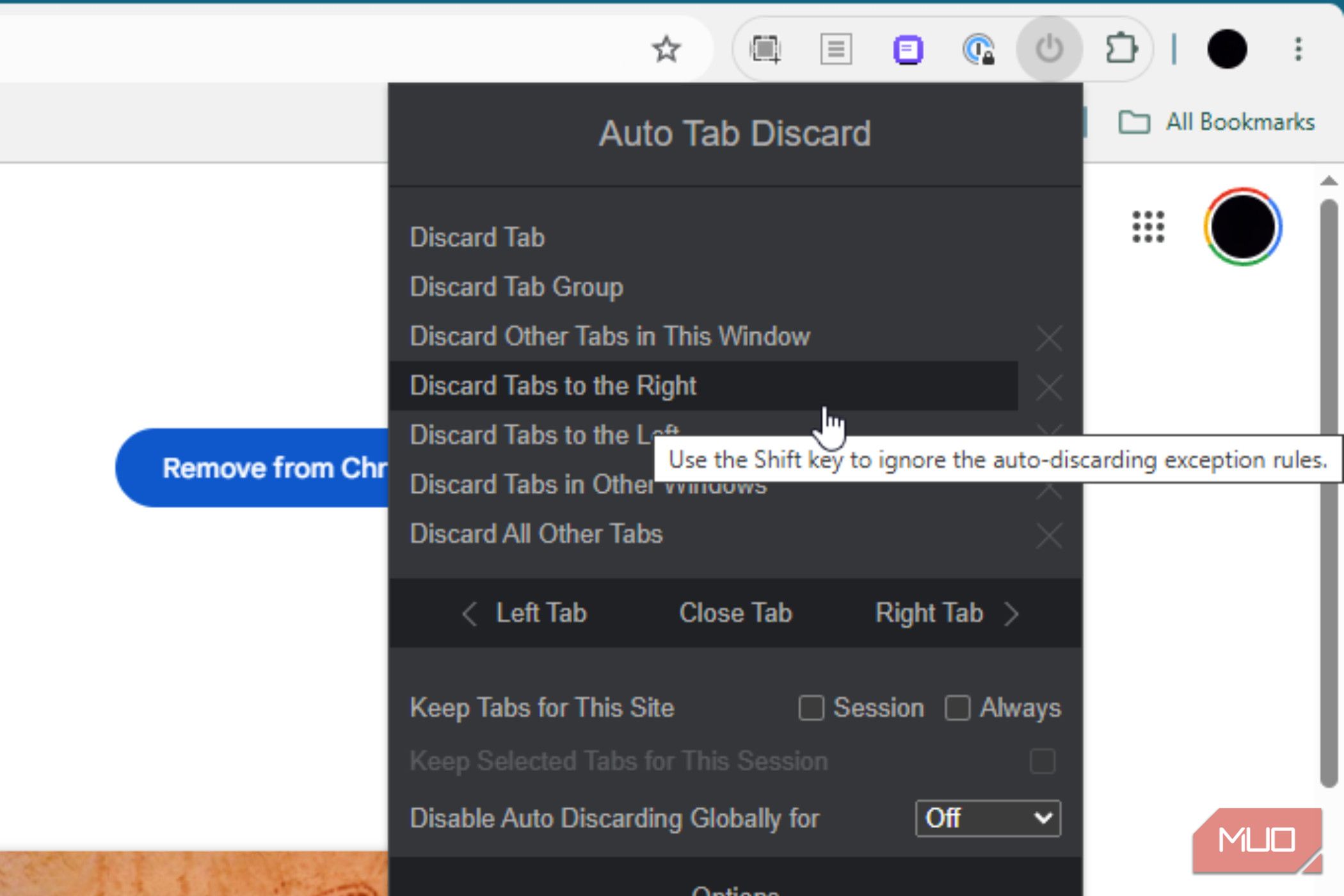
Task: Open the Chrome profile avatar in toolbar
Action: pos(1226,49)
